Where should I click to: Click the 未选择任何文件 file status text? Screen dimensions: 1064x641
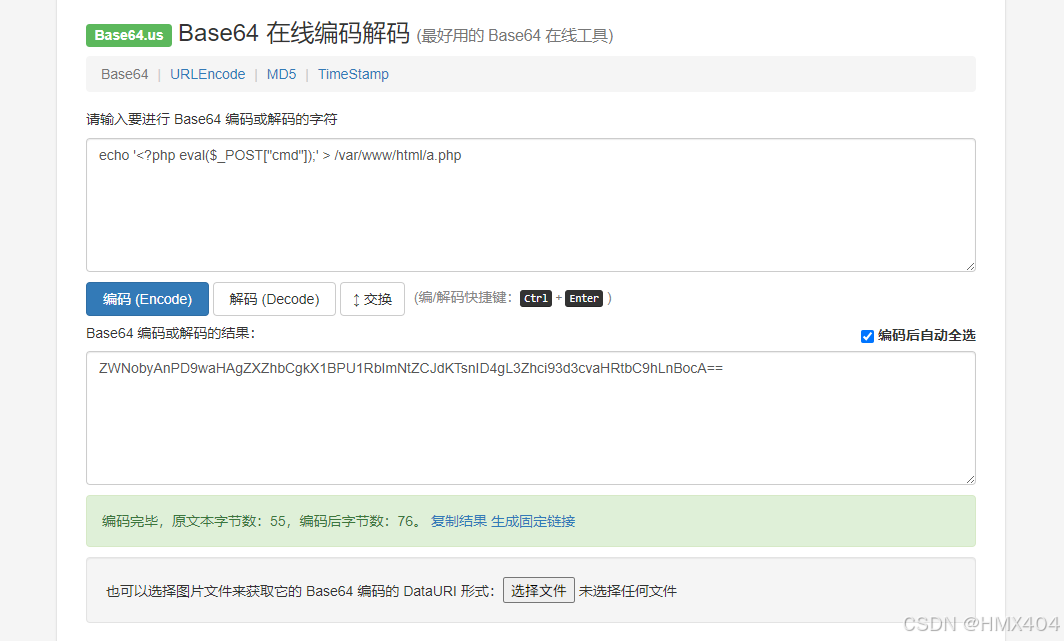pos(628,591)
